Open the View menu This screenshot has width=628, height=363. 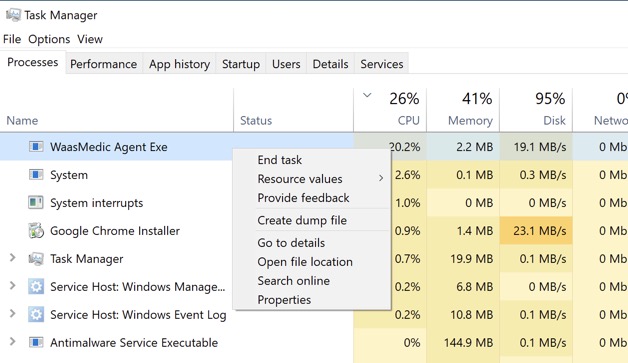coord(90,39)
